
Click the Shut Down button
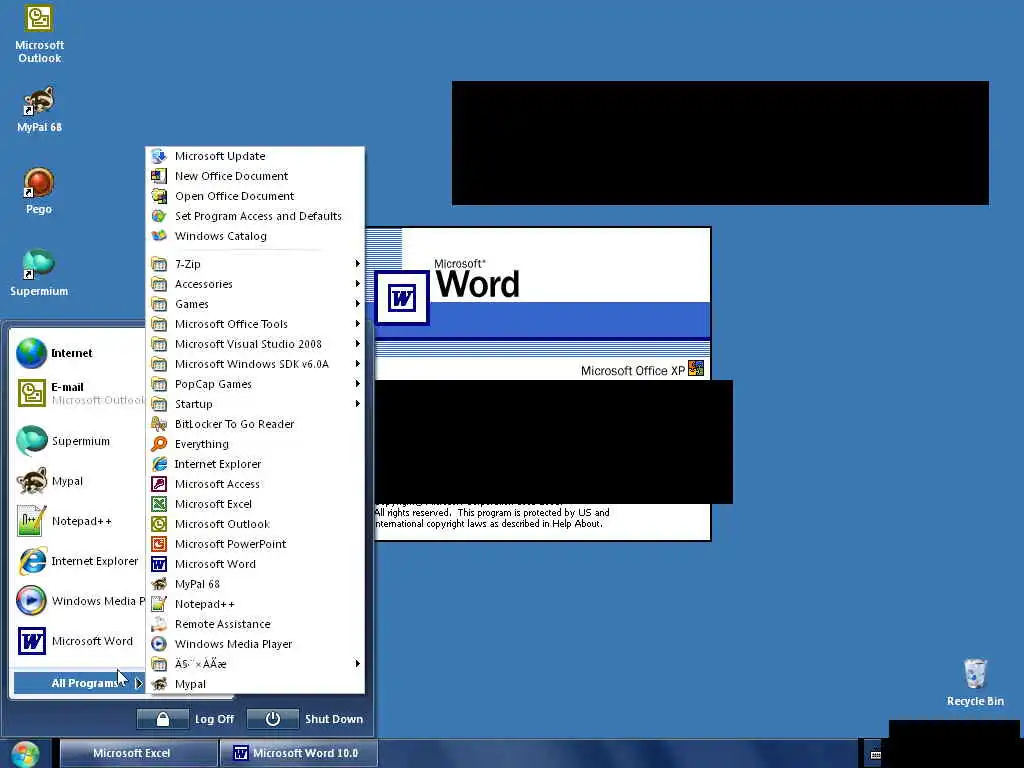pos(306,719)
